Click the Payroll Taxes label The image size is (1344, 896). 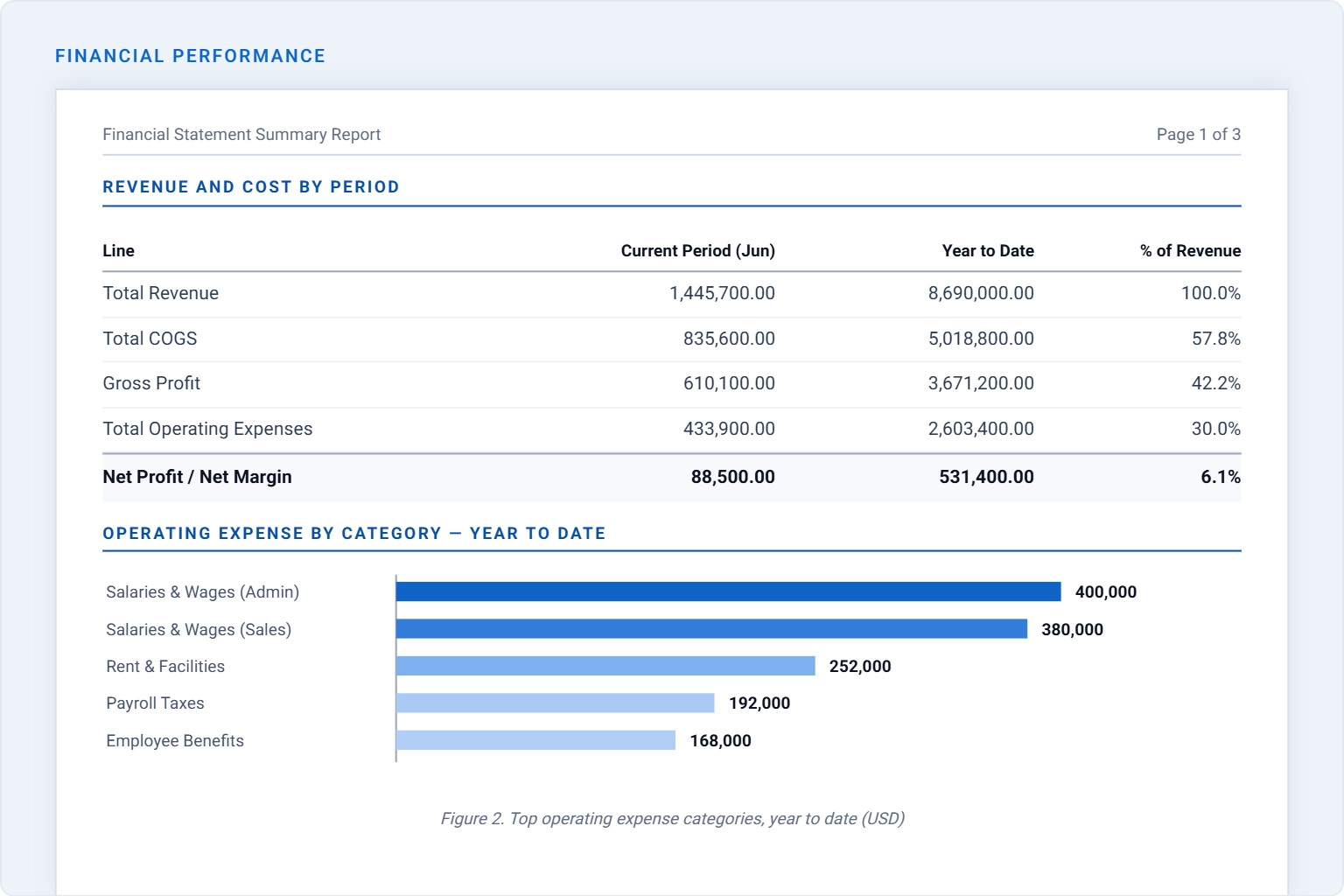[x=155, y=703]
